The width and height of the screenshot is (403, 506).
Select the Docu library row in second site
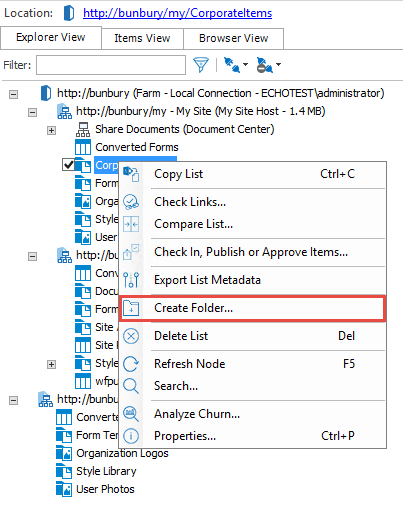tap(107, 291)
